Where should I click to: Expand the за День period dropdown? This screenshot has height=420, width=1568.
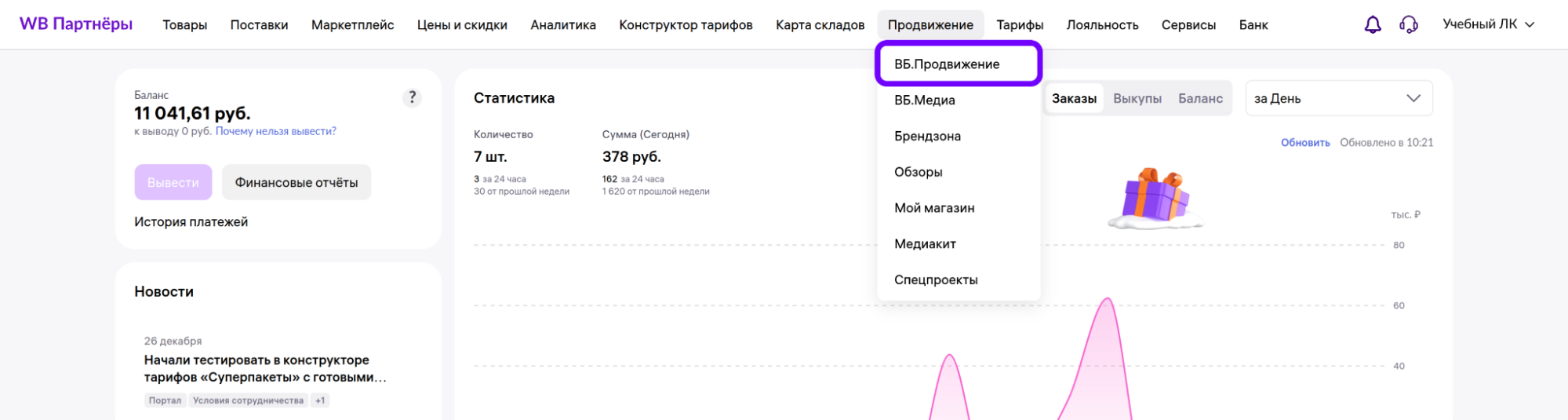1338,99
